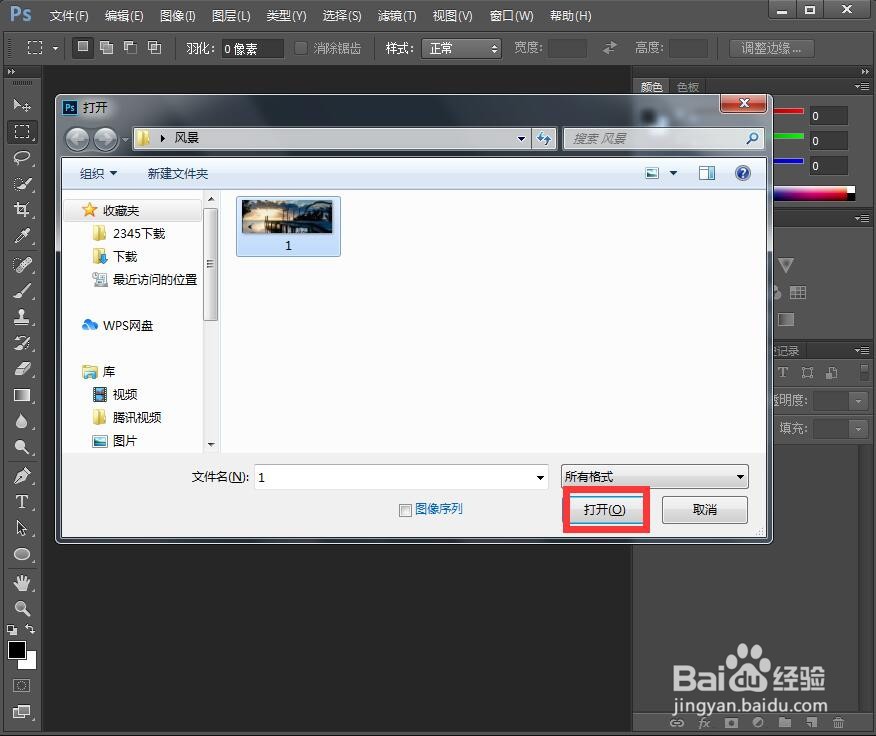Click the foreground color swatch
This screenshot has width=876, height=736.
tap(16, 650)
